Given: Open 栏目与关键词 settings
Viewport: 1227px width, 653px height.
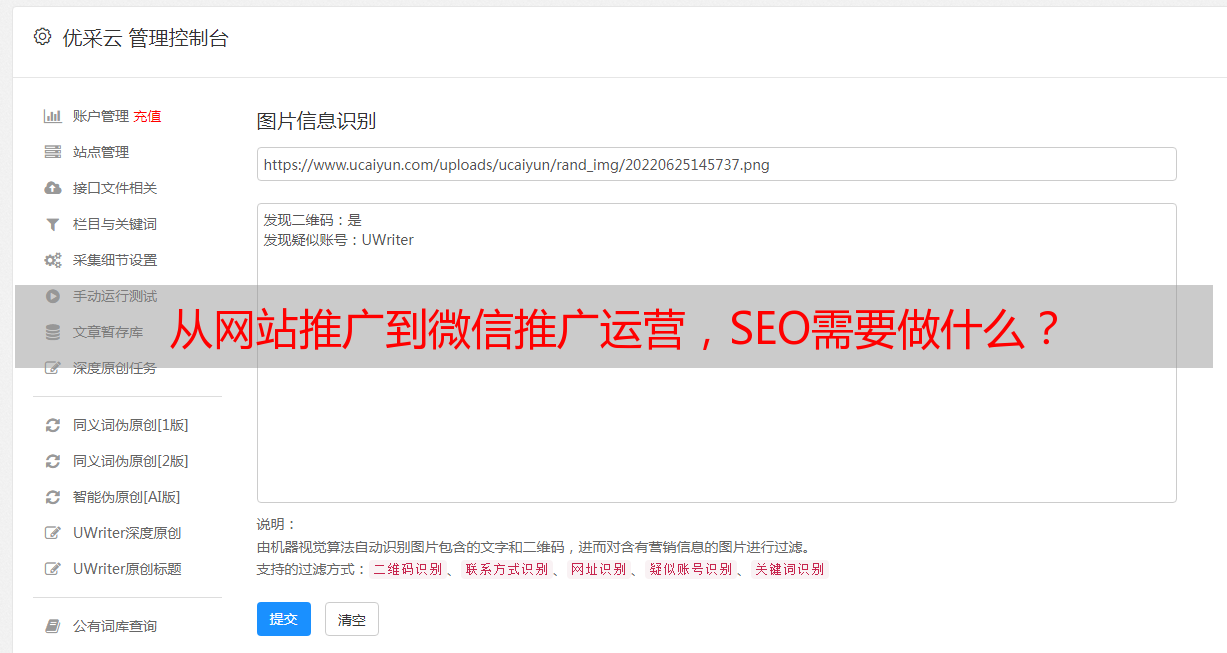Looking at the screenshot, I should pos(115,224).
